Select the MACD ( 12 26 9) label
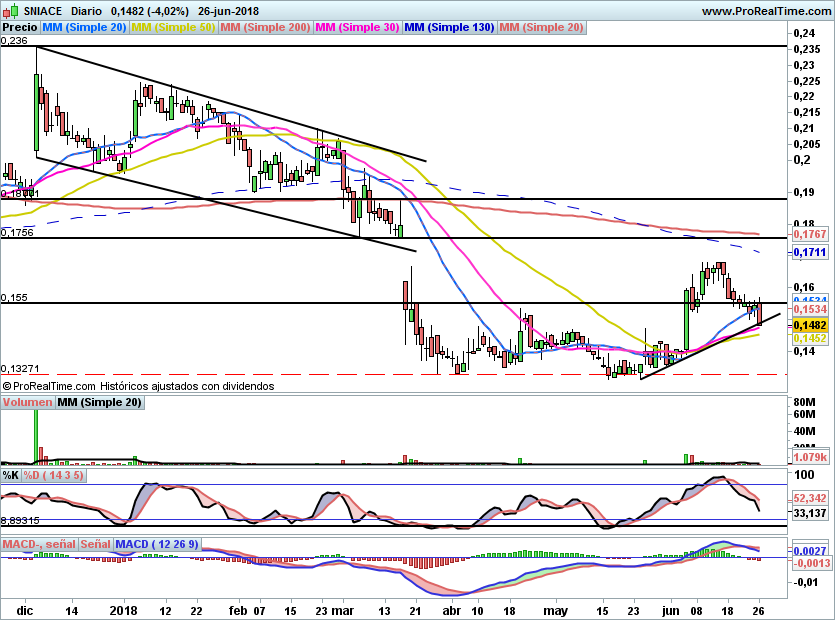The width and height of the screenshot is (835, 620). (157, 544)
